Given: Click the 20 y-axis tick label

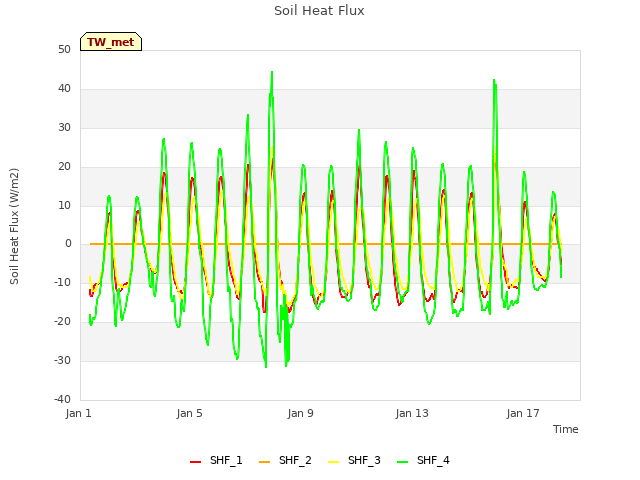Looking at the screenshot, I should [64, 167].
